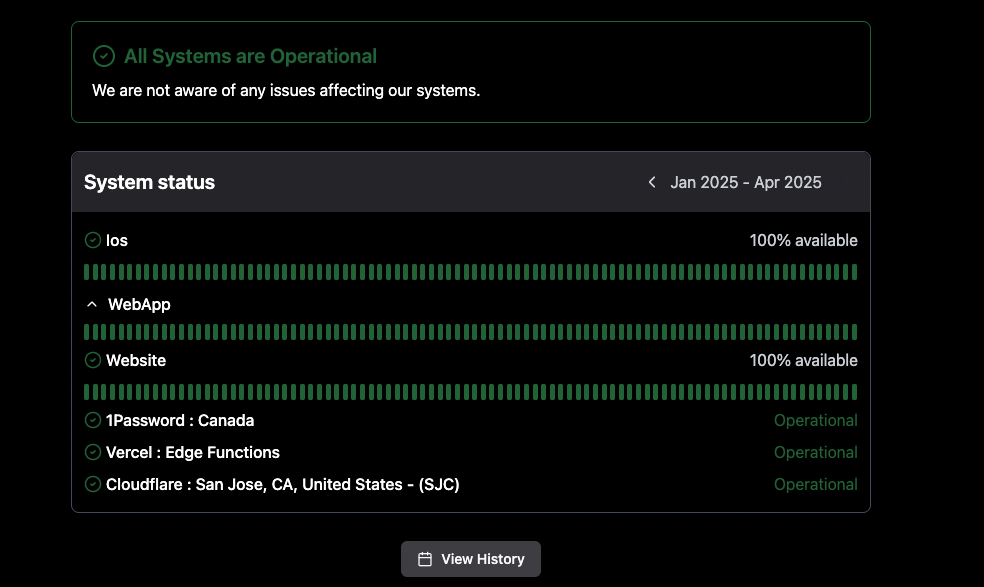
Task: Click the Cloudflare : San Jose, CA row label
Action: [x=282, y=485]
